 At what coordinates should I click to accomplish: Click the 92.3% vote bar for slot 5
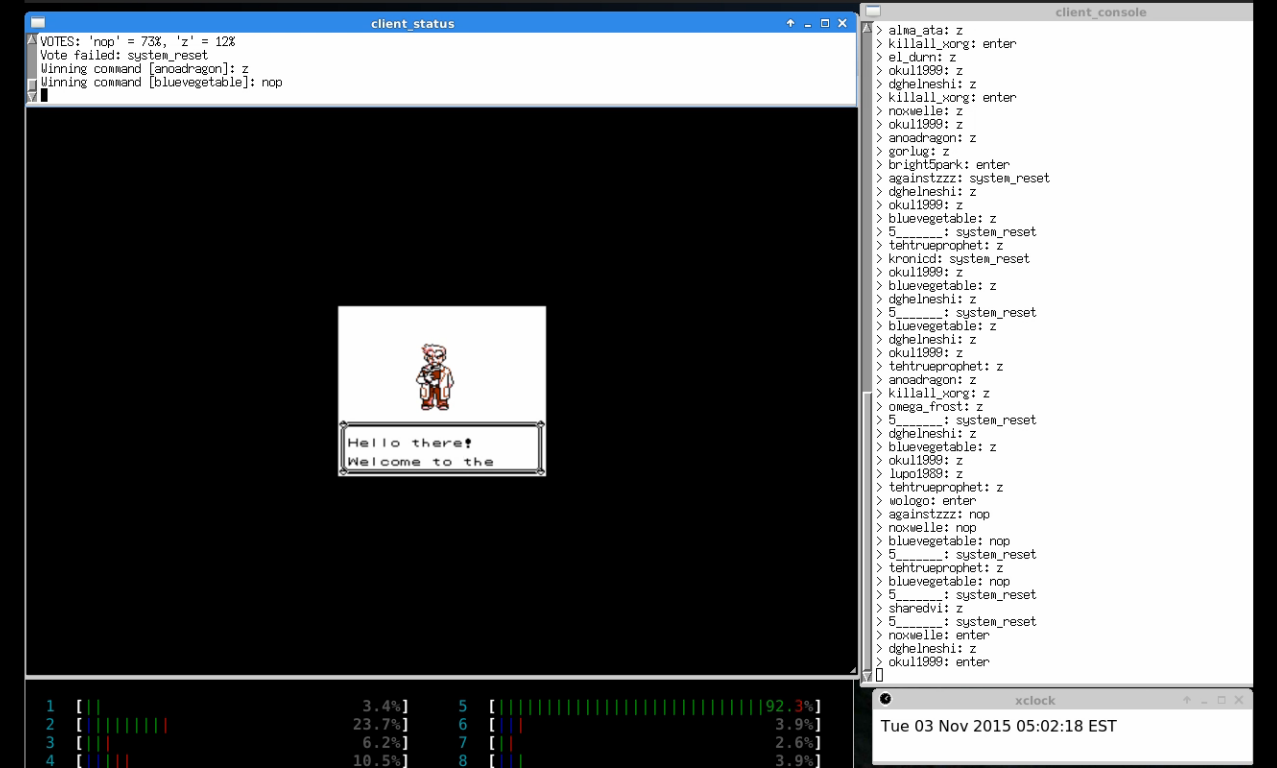pyautogui.click(x=650, y=705)
